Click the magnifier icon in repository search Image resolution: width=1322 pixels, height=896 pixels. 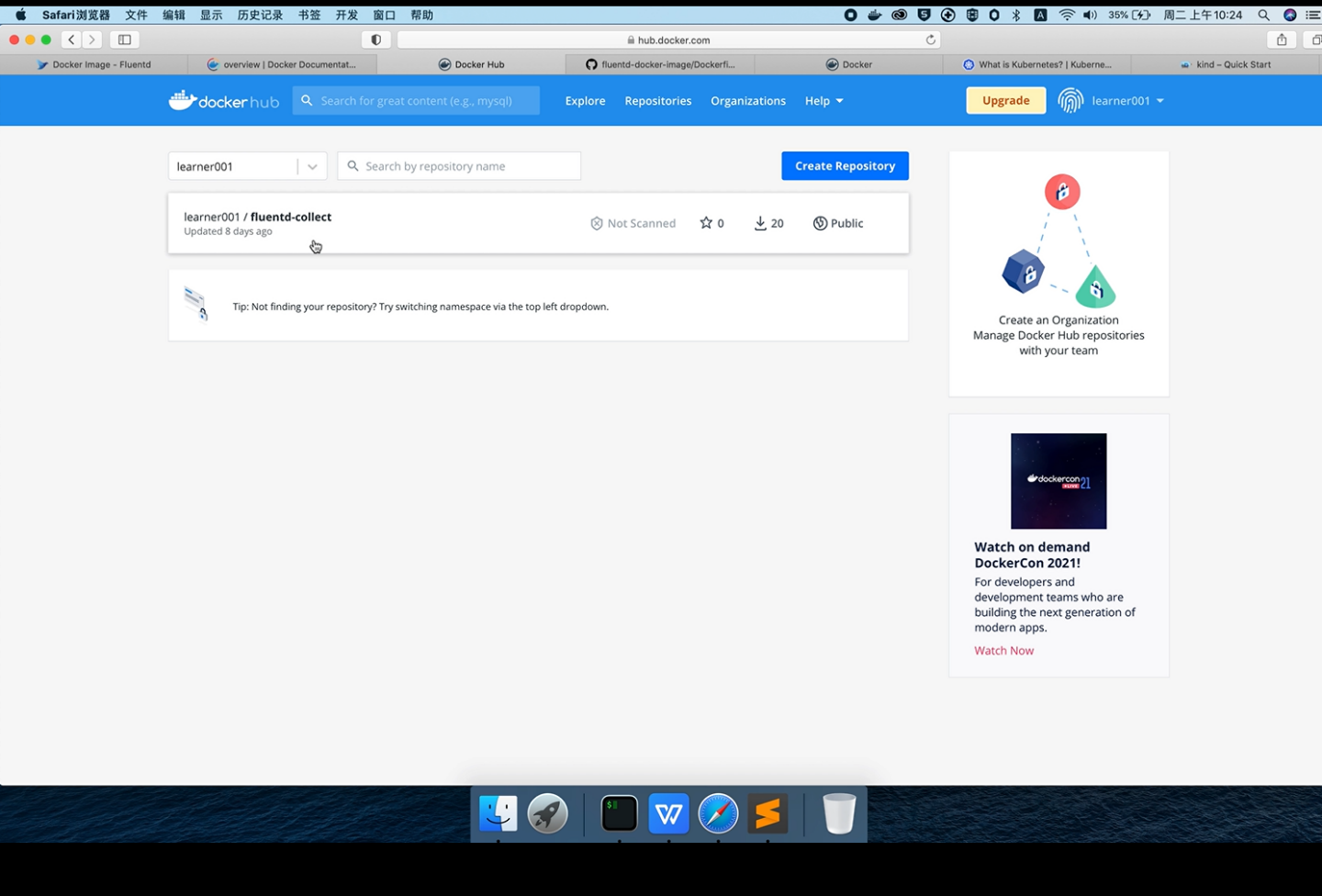353,166
